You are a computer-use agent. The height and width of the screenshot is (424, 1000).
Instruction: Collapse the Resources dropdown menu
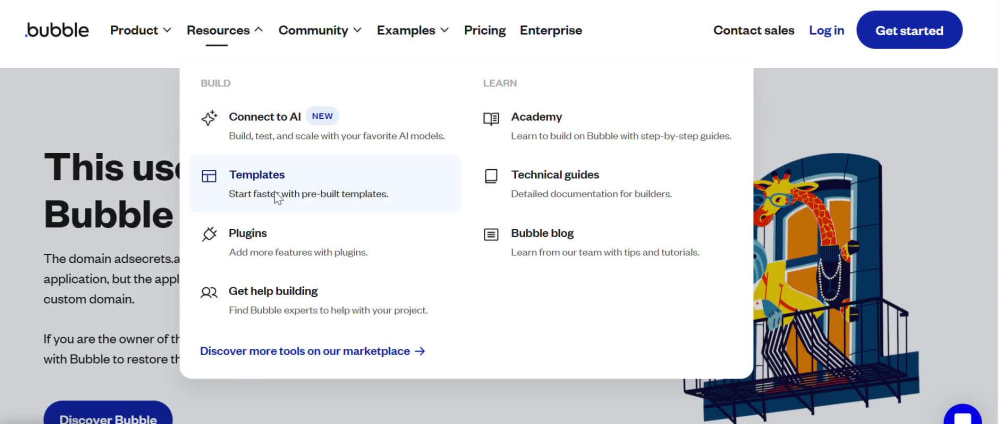point(224,30)
